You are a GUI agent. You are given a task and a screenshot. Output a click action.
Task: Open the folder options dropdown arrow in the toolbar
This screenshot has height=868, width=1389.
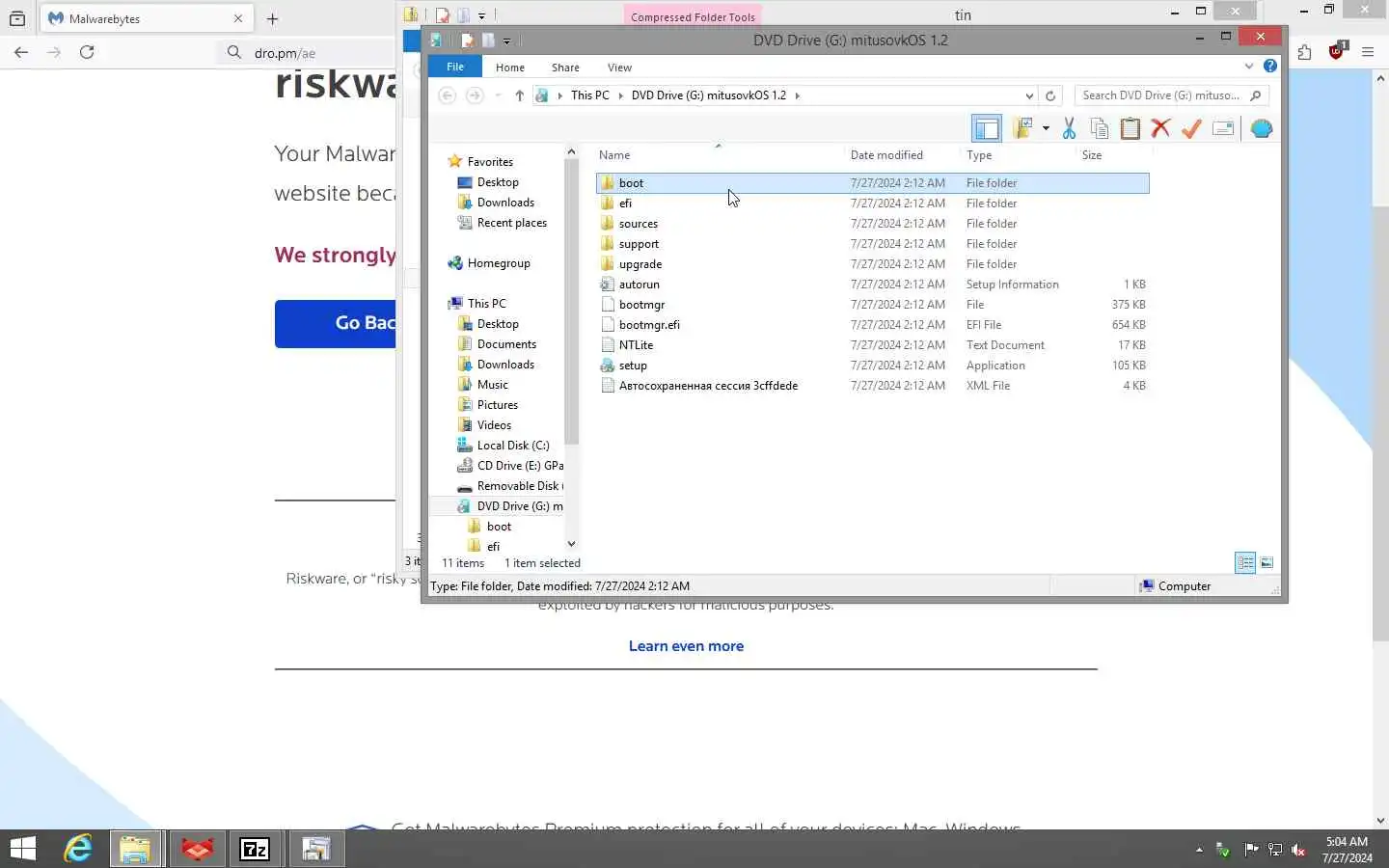pyautogui.click(x=1046, y=128)
